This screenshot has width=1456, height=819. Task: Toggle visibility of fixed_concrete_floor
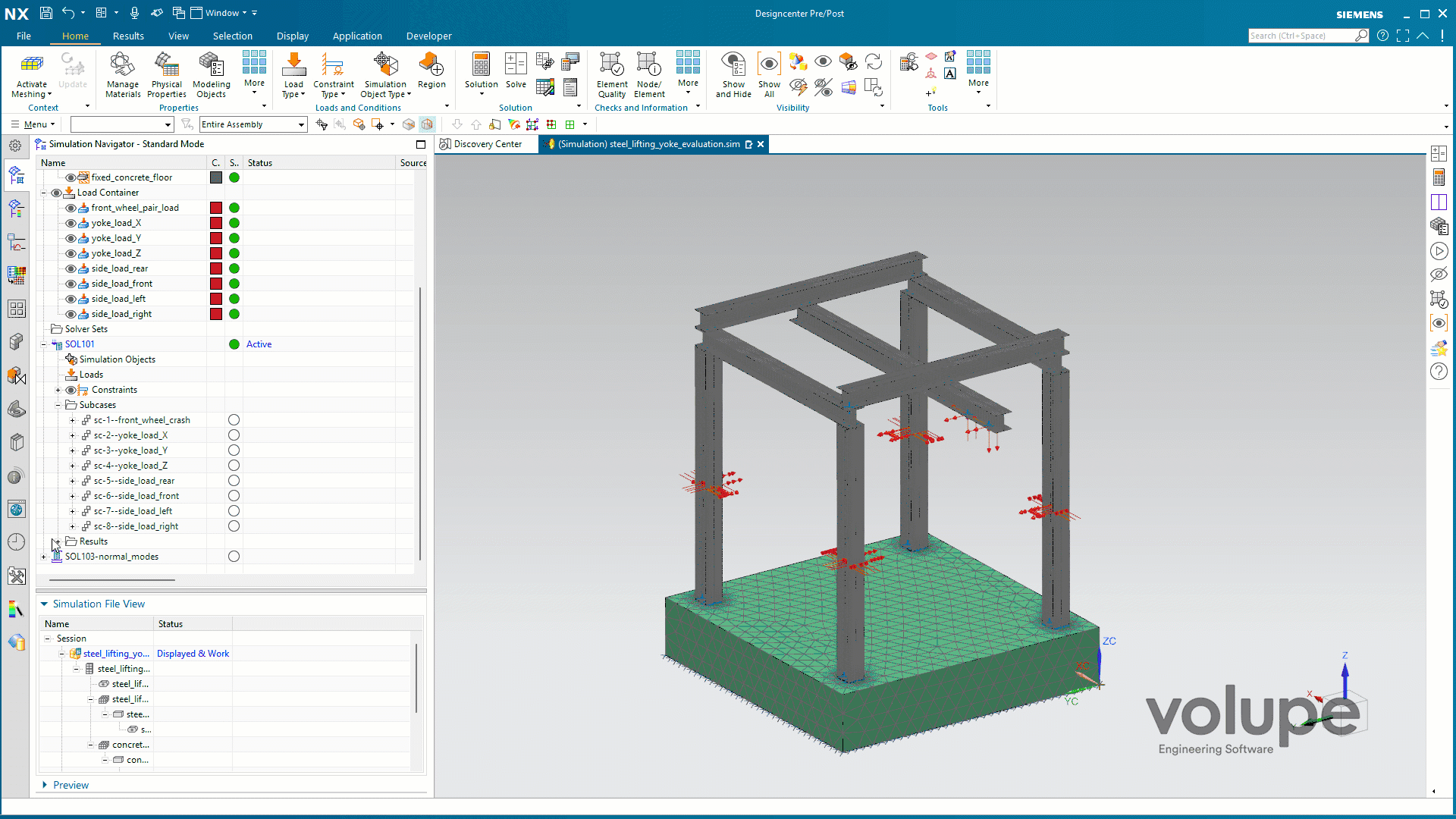[71, 177]
